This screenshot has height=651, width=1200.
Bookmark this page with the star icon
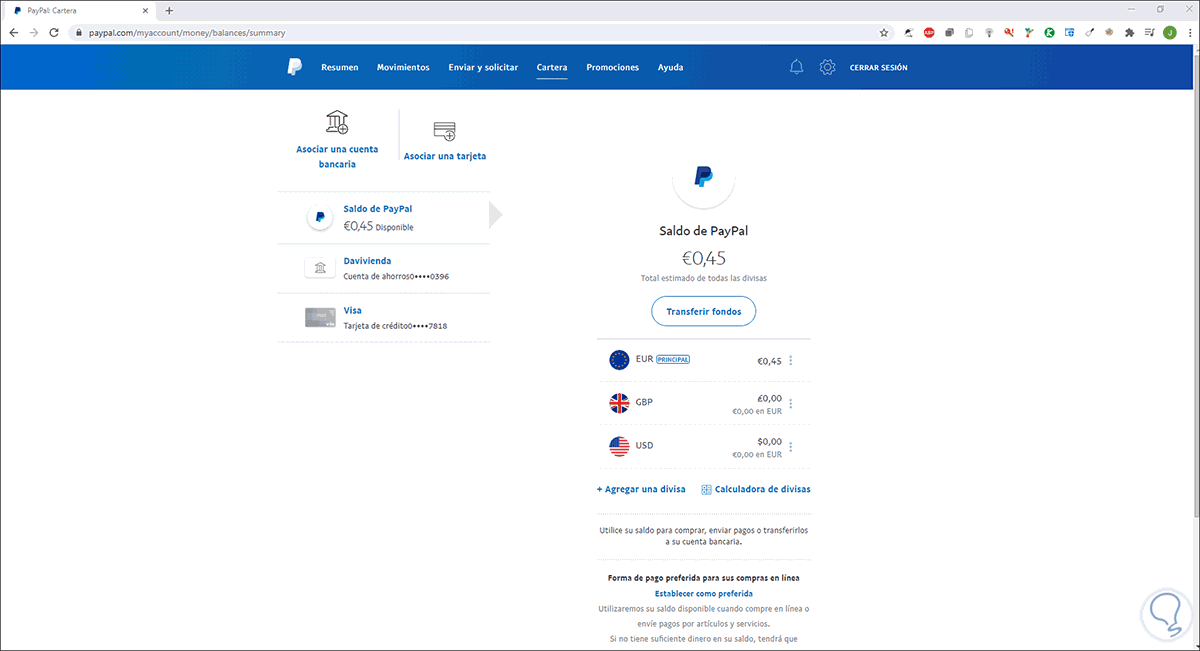click(884, 33)
